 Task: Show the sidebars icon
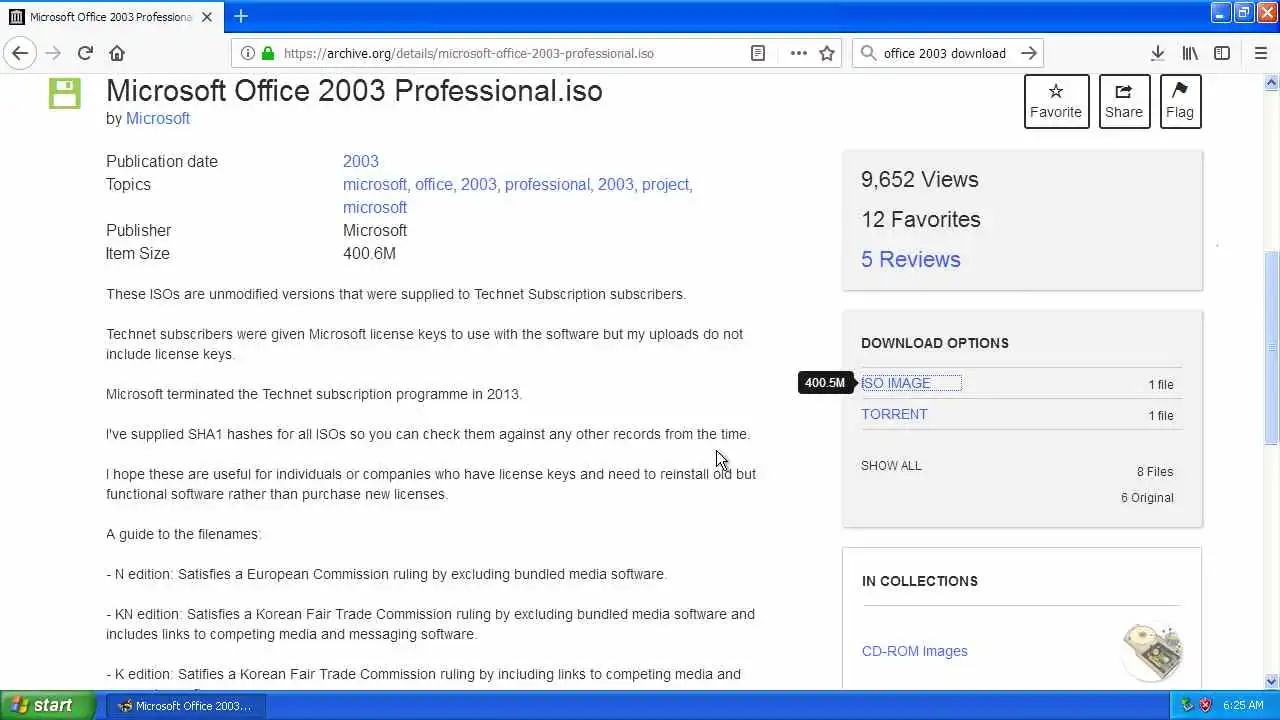point(1222,53)
